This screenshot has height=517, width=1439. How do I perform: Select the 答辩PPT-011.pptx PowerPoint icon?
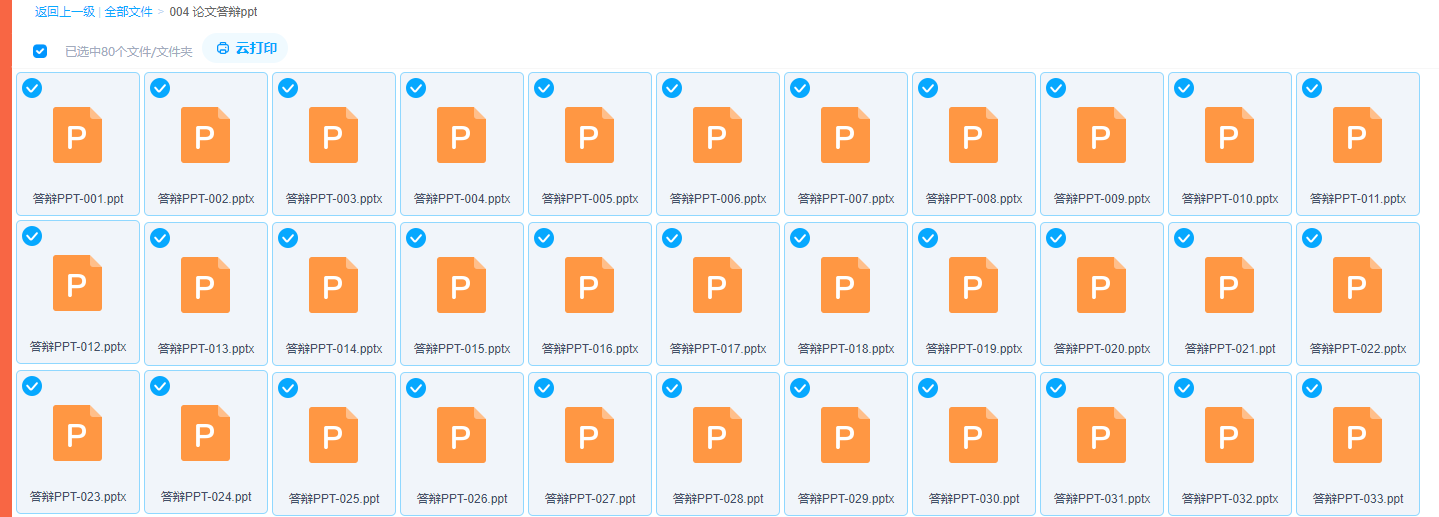click(x=1357, y=135)
